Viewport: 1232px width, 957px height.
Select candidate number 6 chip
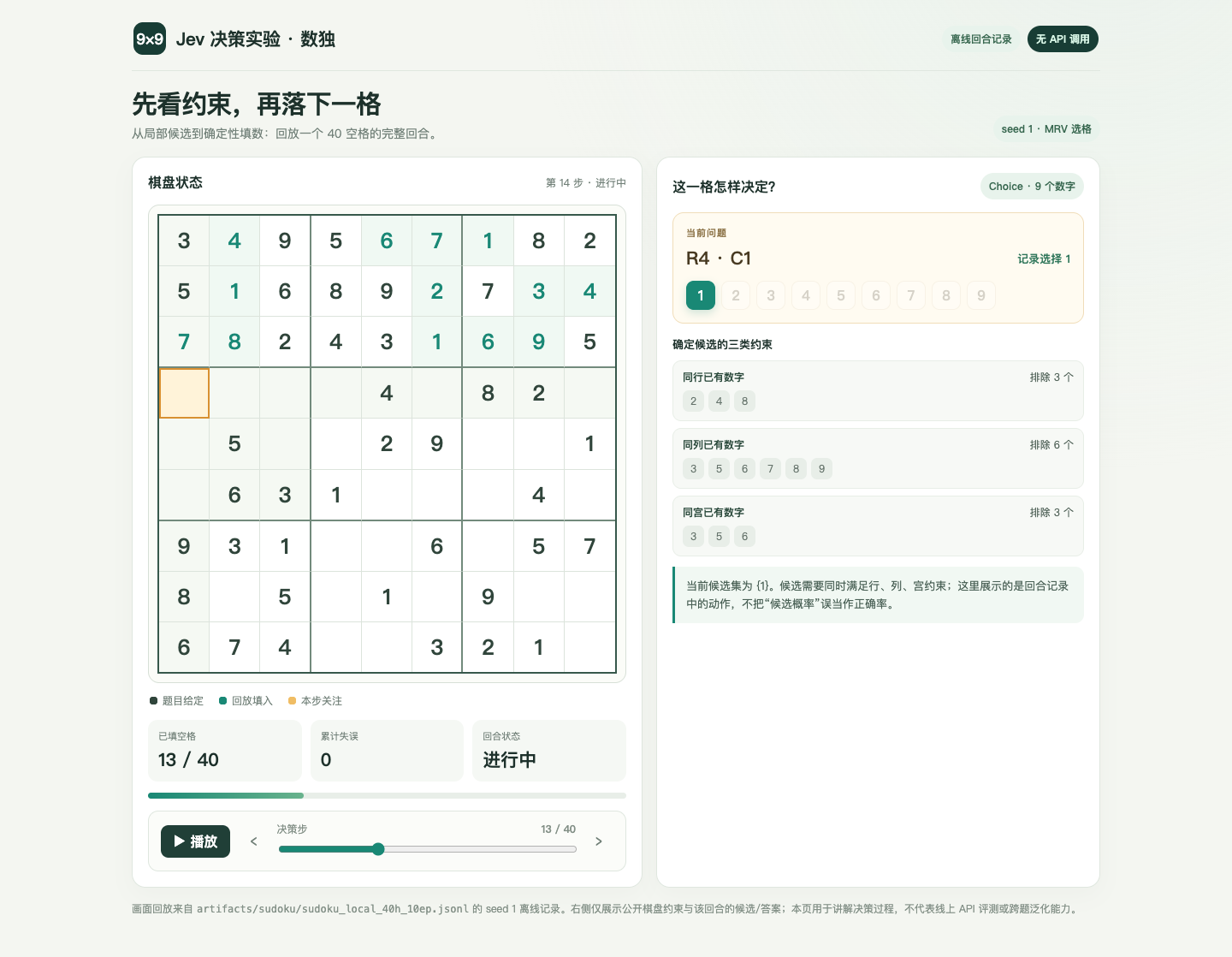coord(876,295)
